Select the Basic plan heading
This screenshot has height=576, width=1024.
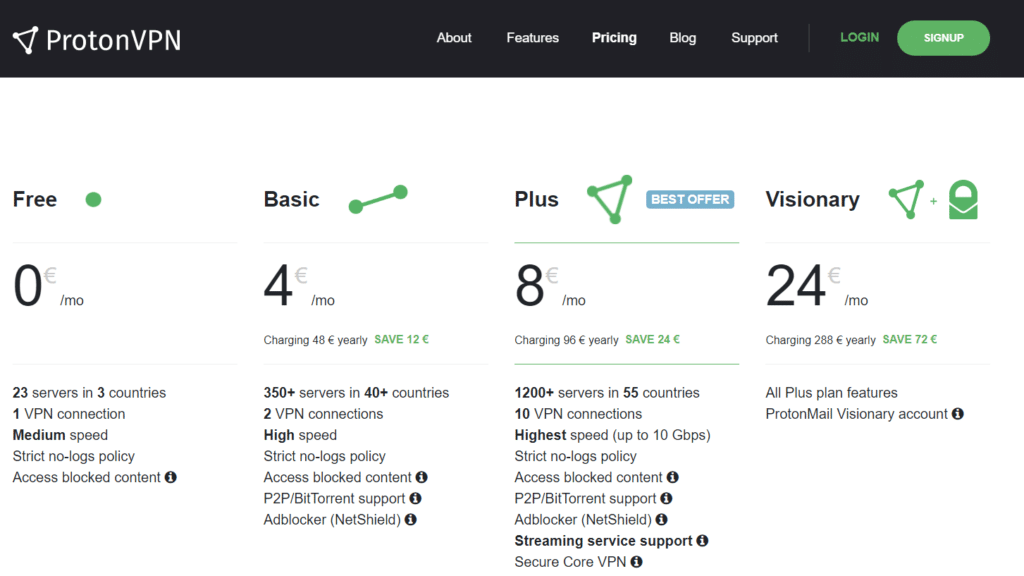click(x=291, y=199)
